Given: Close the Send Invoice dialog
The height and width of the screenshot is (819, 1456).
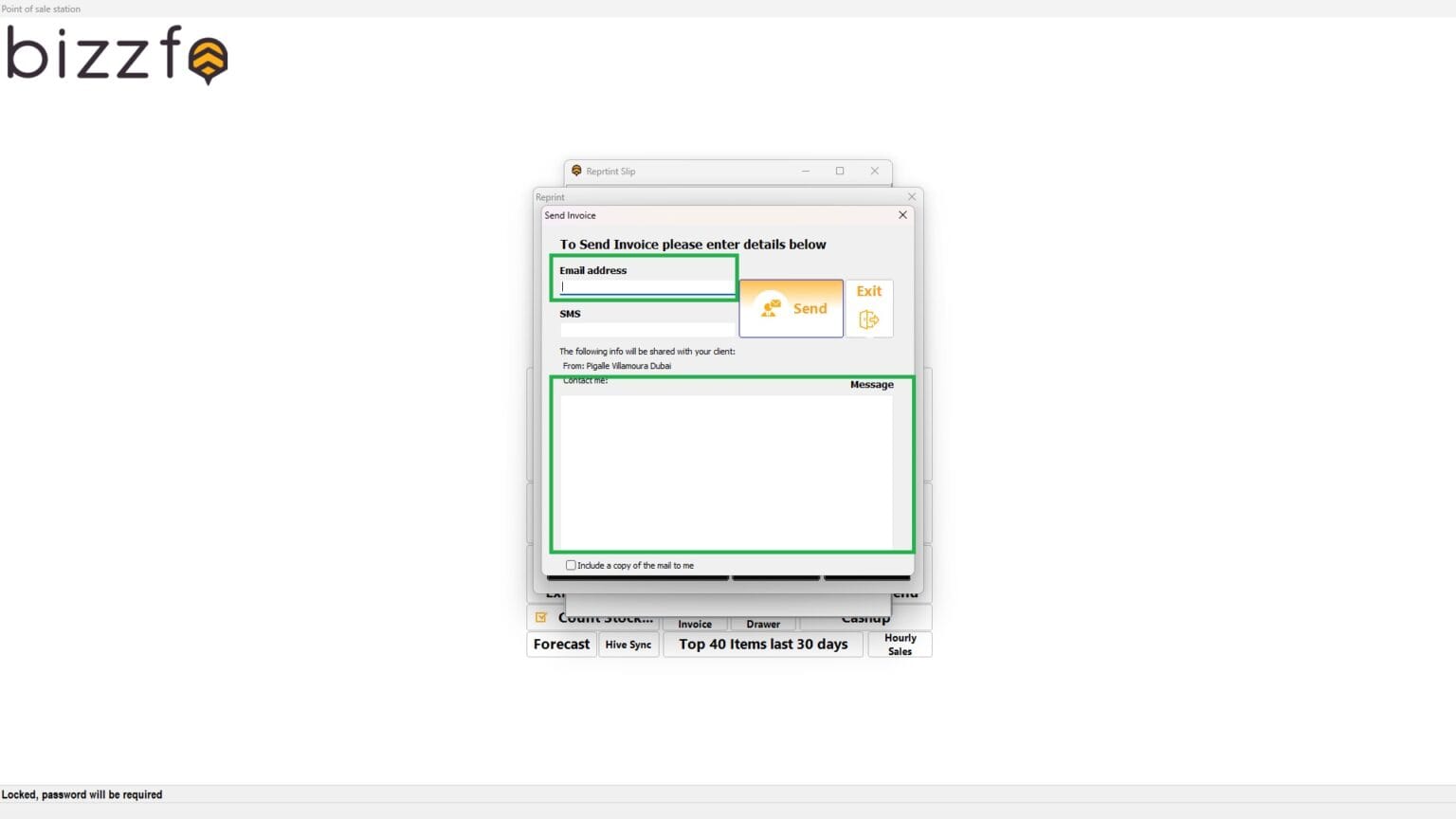Looking at the screenshot, I should tap(901, 215).
